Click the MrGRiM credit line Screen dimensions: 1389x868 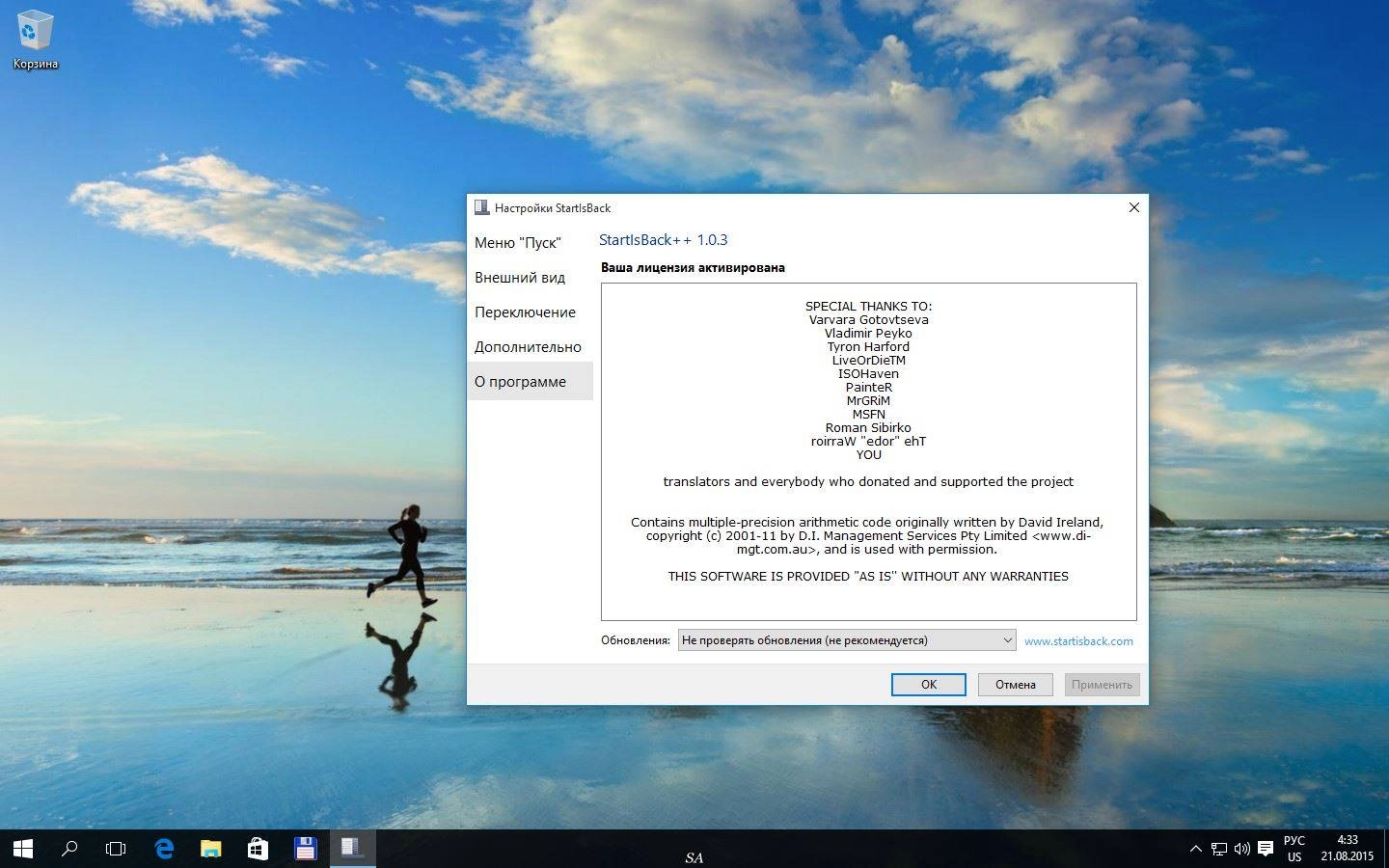(x=868, y=401)
